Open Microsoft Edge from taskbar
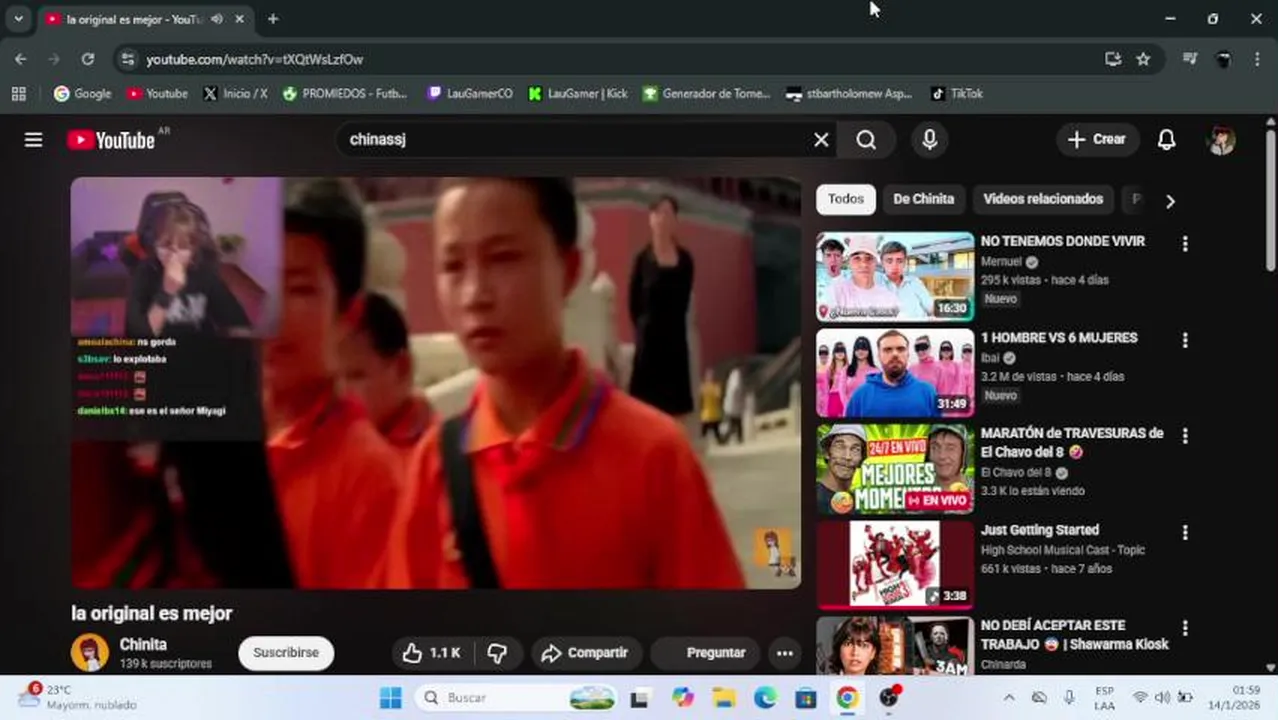 point(765,698)
